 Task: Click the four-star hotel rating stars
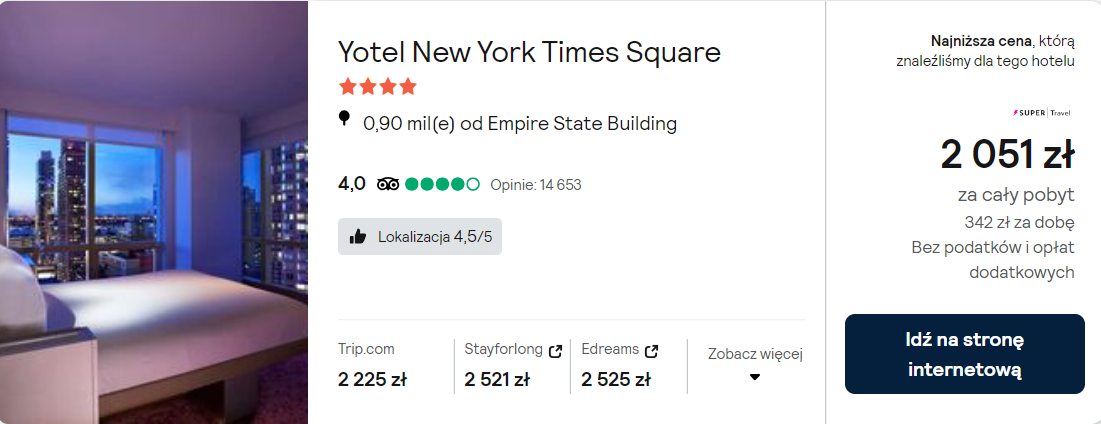[x=377, y=87]
